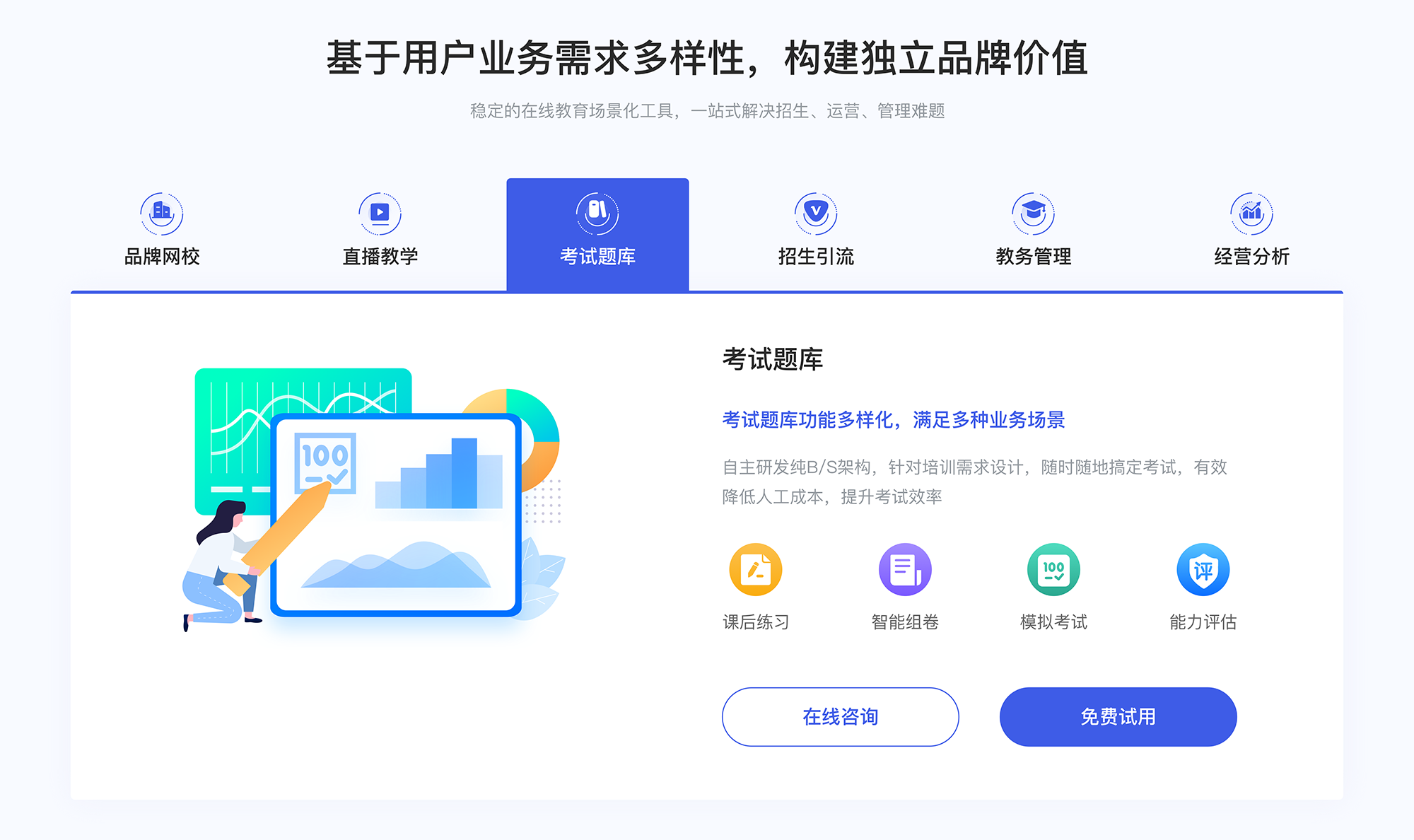Click the 品牌网校 icon

tap(160, 210)
